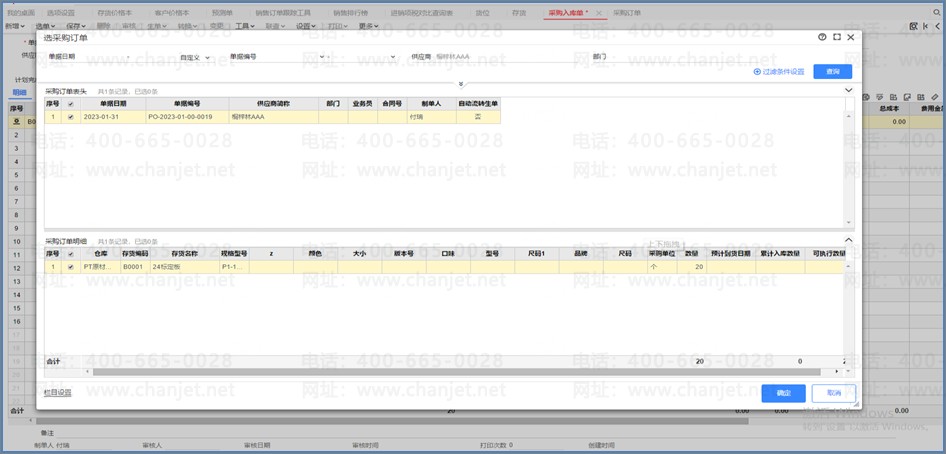
Task: Switch to the 采购订单 tab
Action: 627,13
